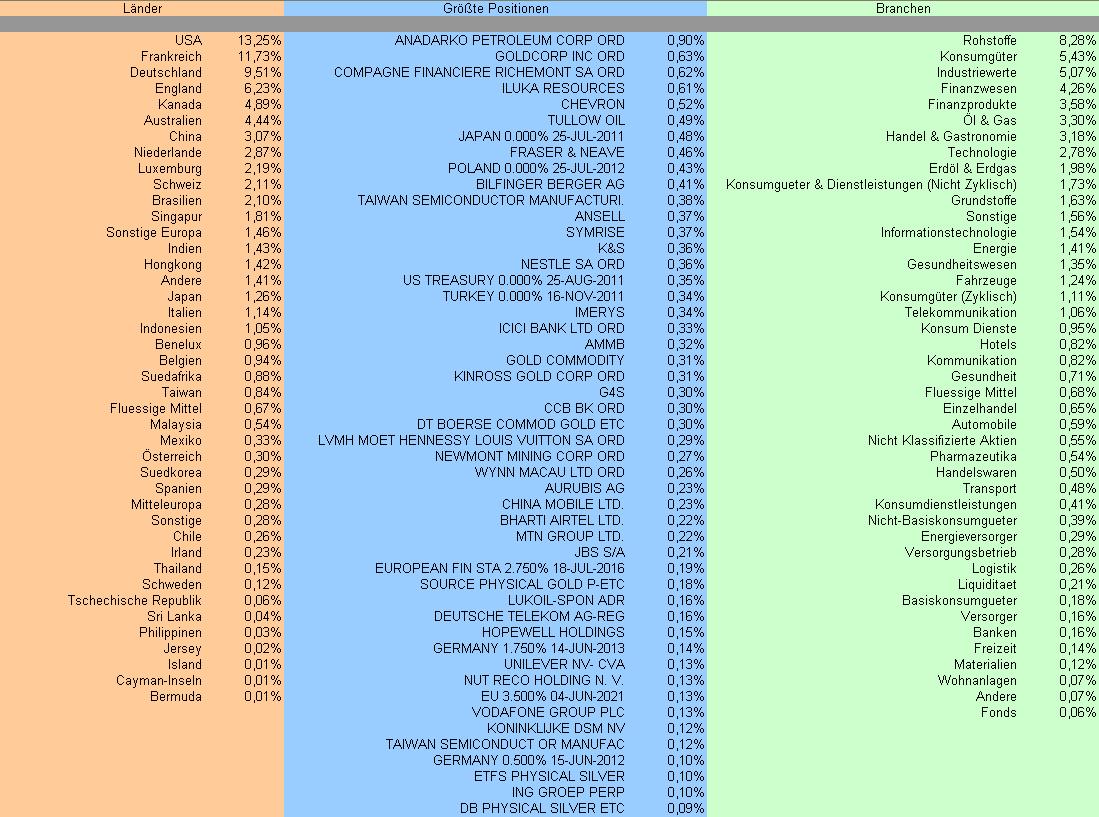Select the ILUKA RESOURCES cell
This screenshot has width=1099, height=817.
click(x=563, y=88)
